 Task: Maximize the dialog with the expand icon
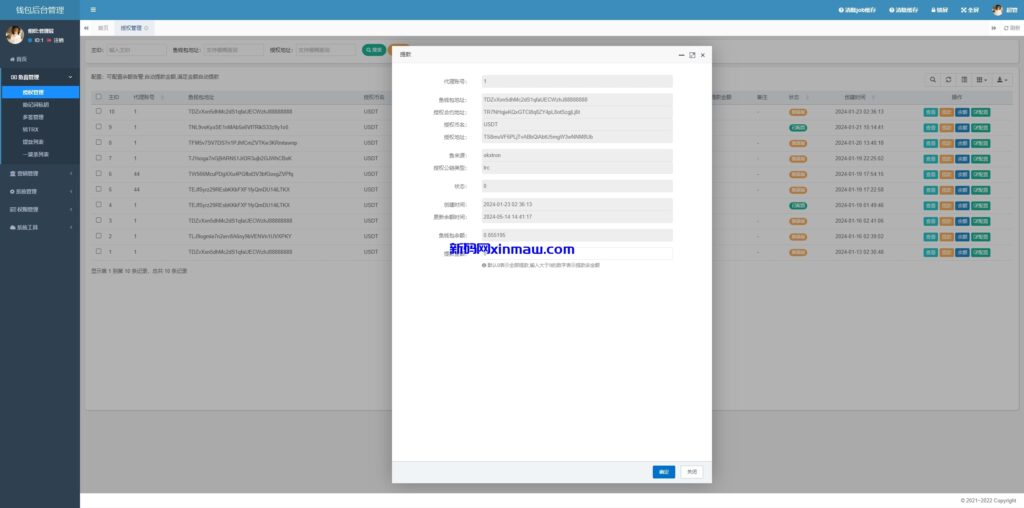[692, 55]
